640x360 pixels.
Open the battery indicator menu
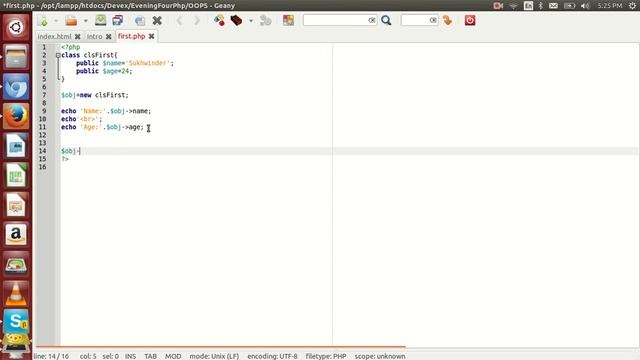pos(569,6)
